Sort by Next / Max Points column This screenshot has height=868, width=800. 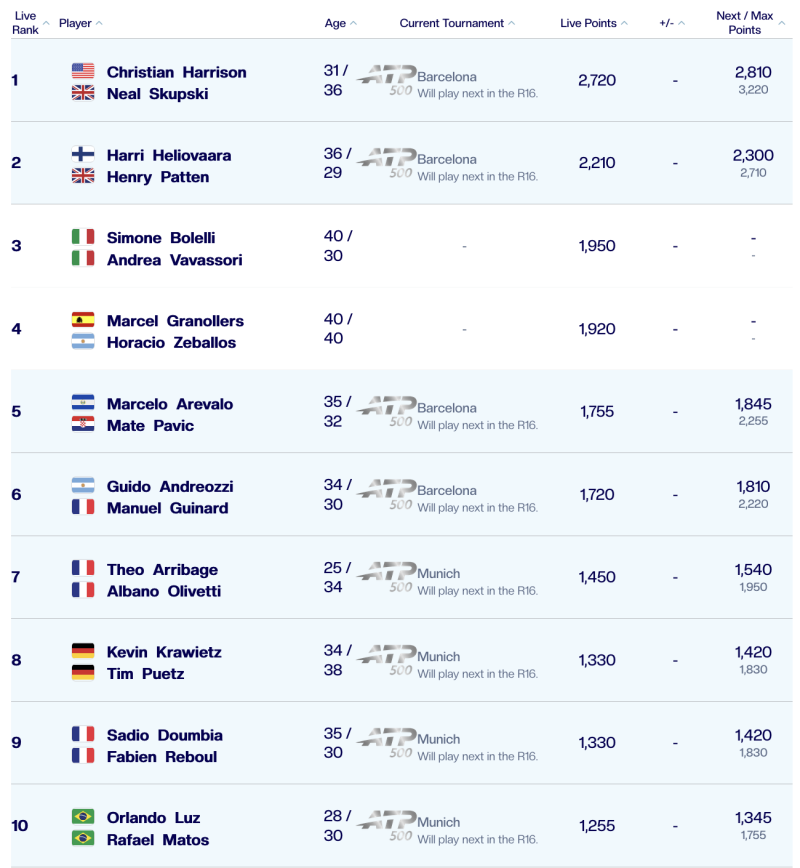748,23
